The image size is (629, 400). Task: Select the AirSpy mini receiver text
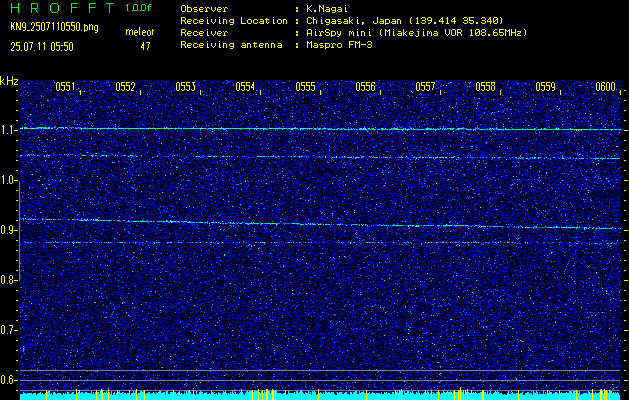pyautogui.click(x=417, y=32)
